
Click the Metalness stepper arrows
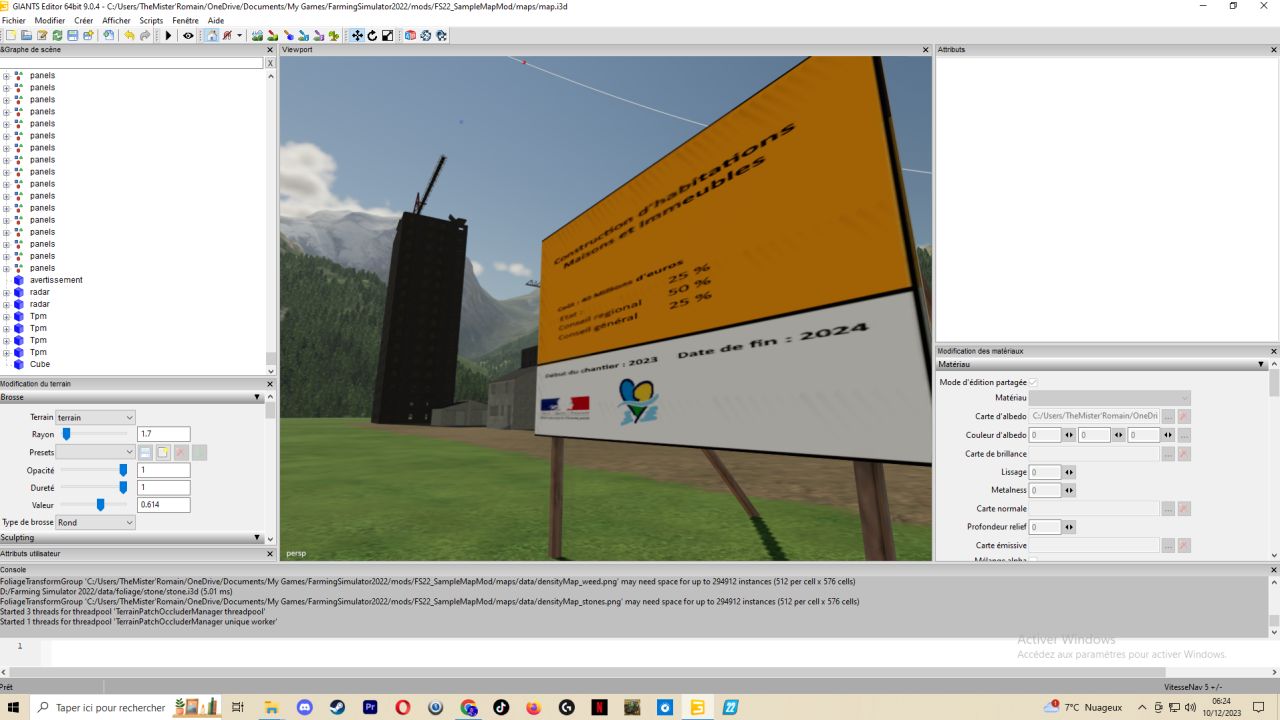click(1069, 490)
